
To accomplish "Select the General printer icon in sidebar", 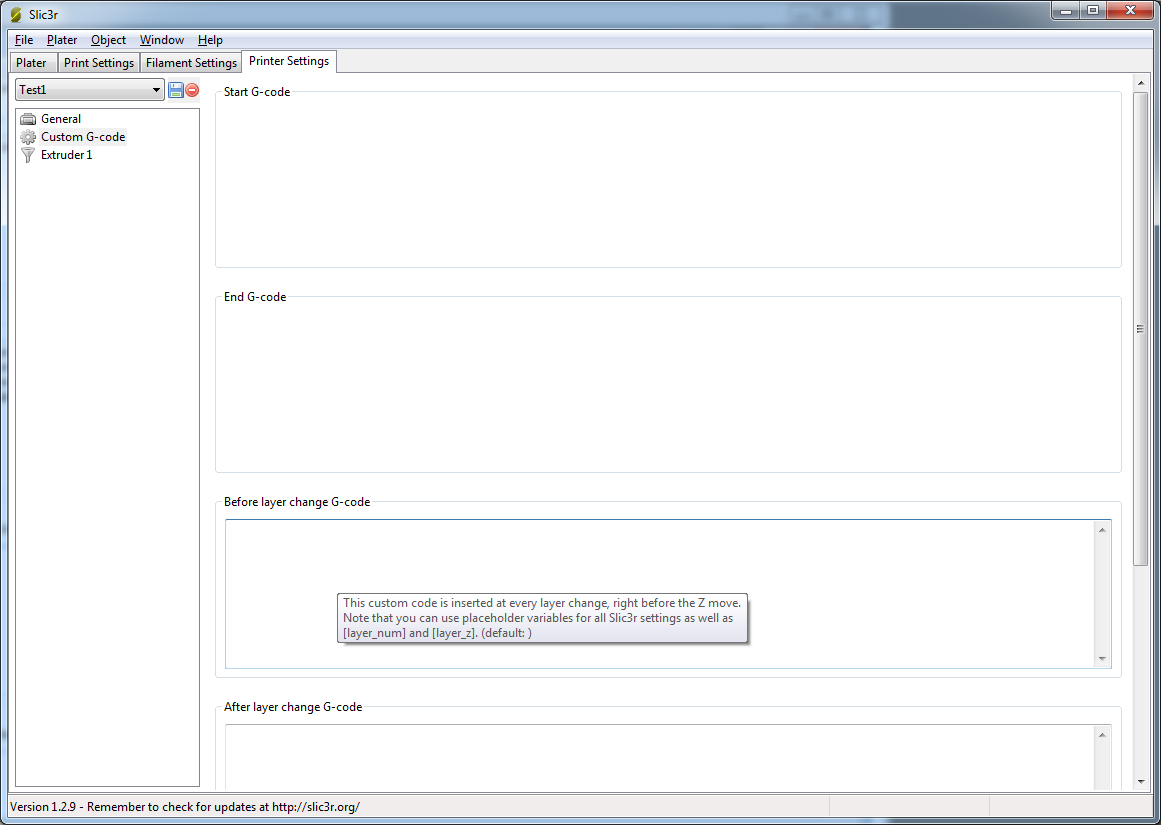I will coord(28,119).
